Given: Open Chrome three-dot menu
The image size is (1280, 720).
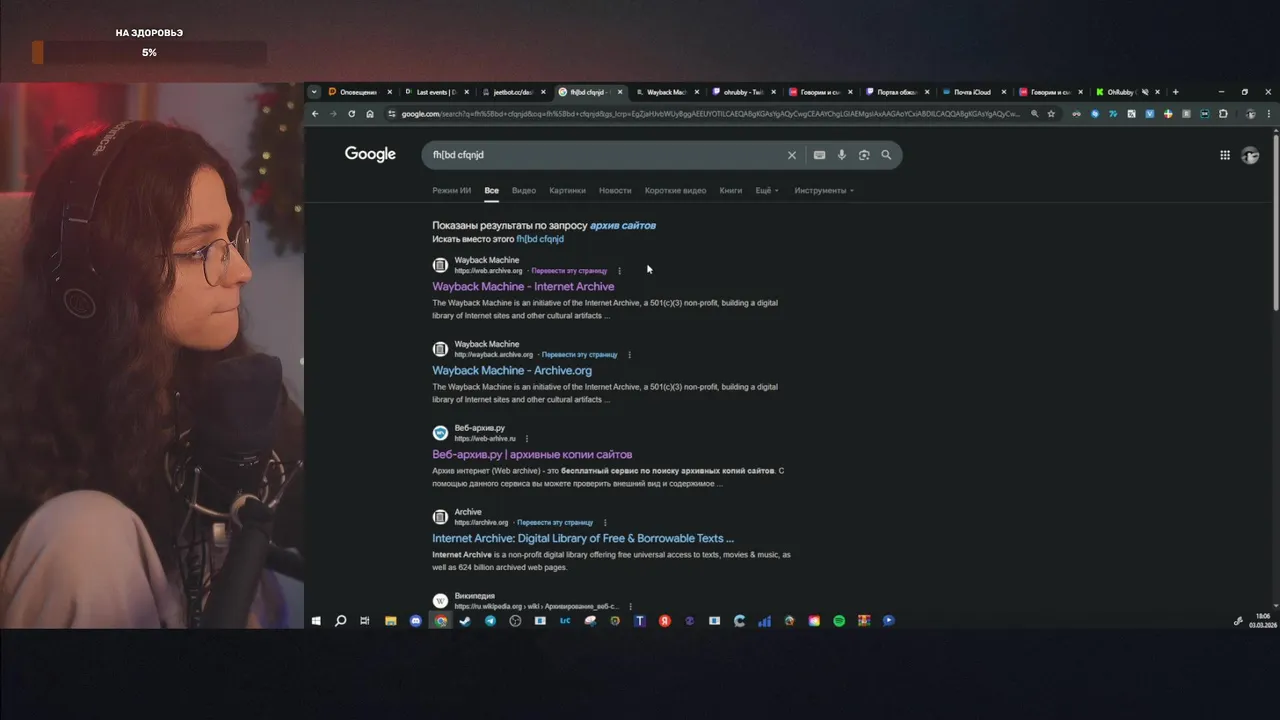Looking at the screenshot, I should coord(1269,114).
